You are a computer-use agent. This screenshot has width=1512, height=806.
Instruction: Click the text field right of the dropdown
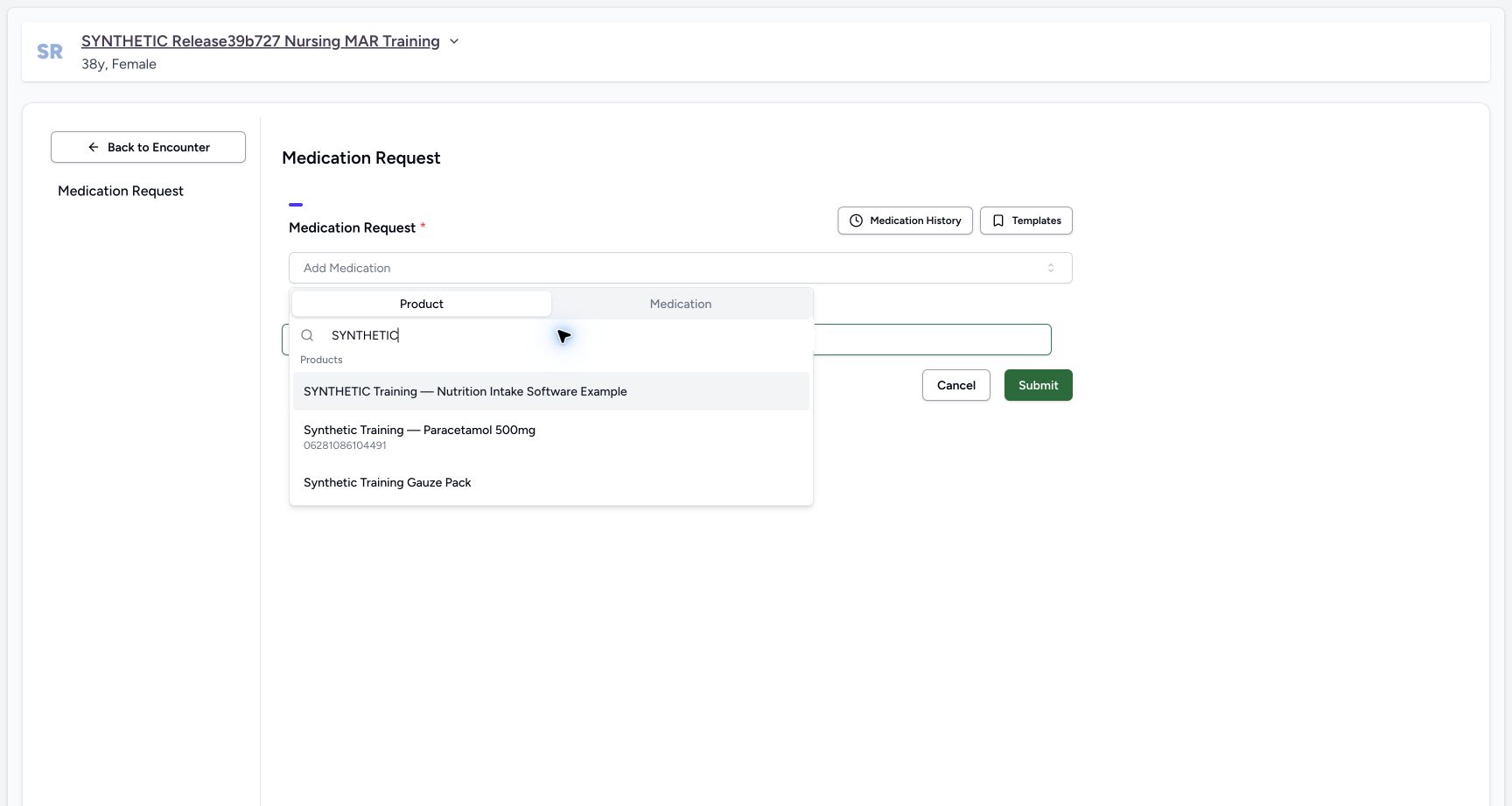point(932,340)
